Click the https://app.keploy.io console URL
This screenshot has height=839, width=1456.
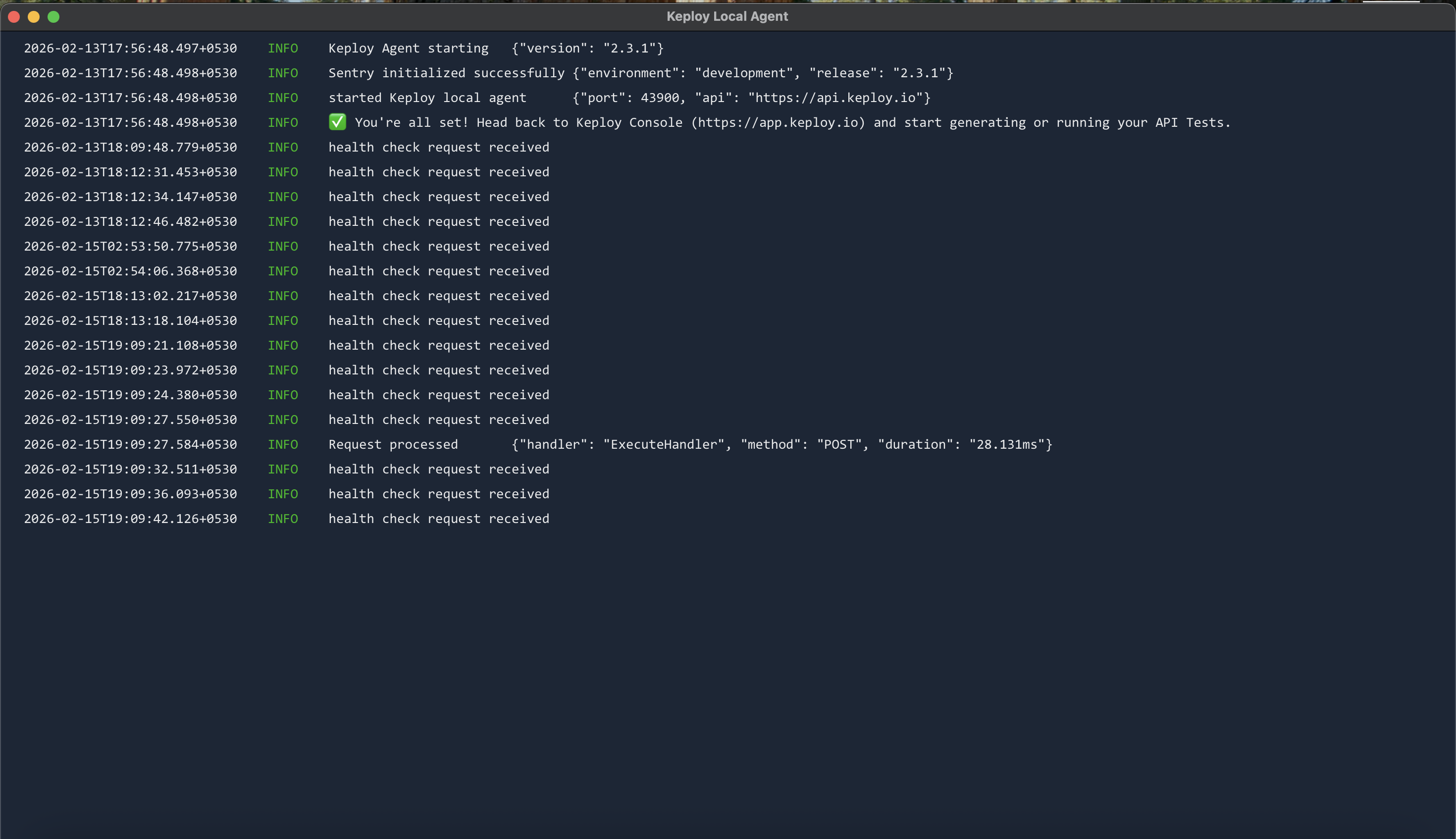(x=778, y=123)
